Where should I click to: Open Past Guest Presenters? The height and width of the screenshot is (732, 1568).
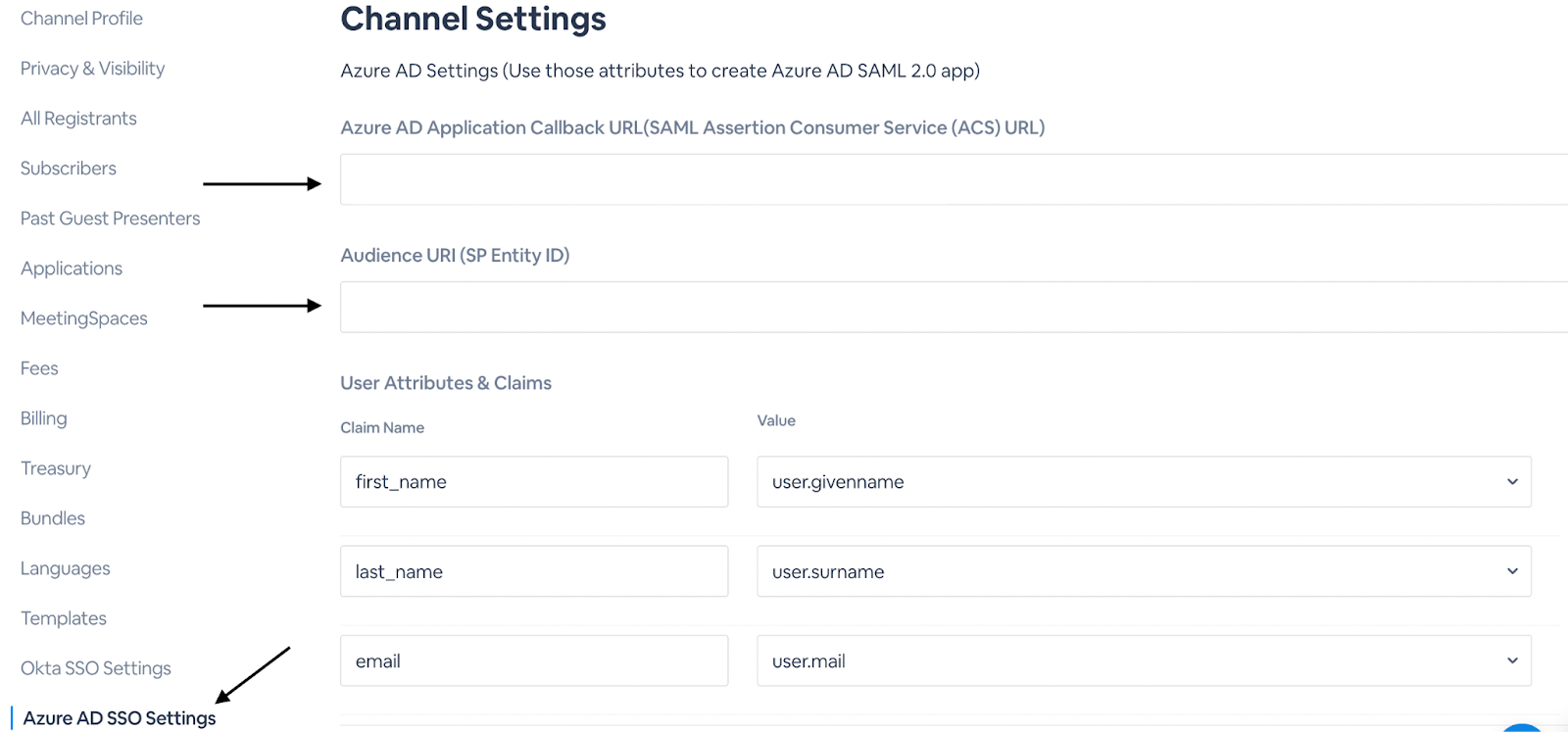(x=110, y=219)
